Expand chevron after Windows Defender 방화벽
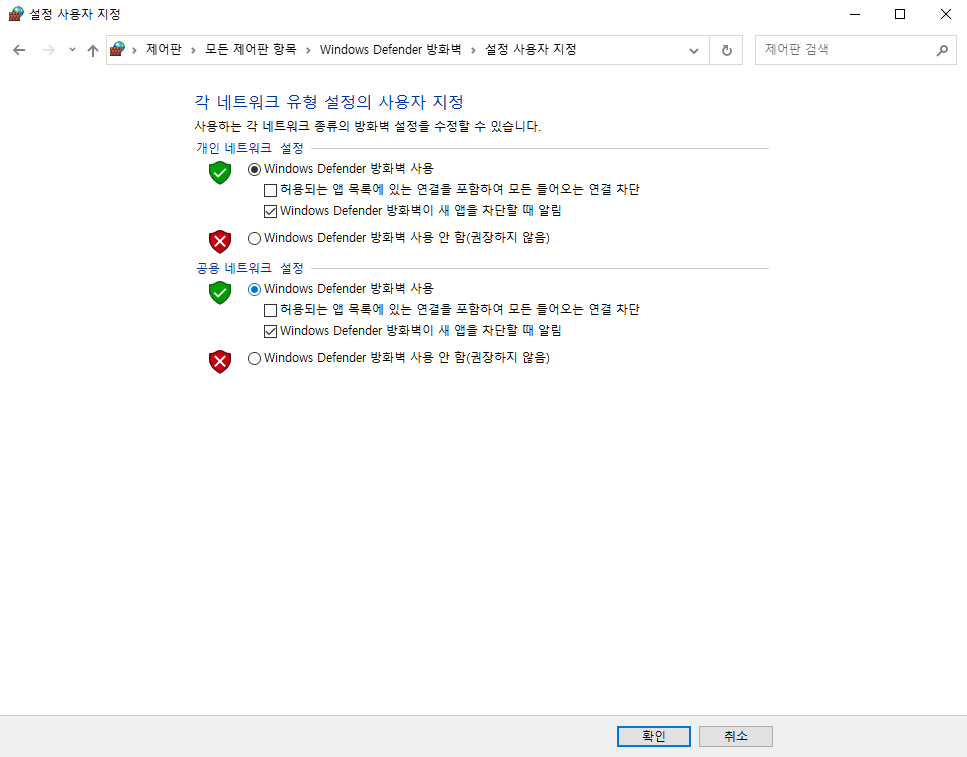Image resolution: width=967 pixels, height=757 pixels. point(473,50)
